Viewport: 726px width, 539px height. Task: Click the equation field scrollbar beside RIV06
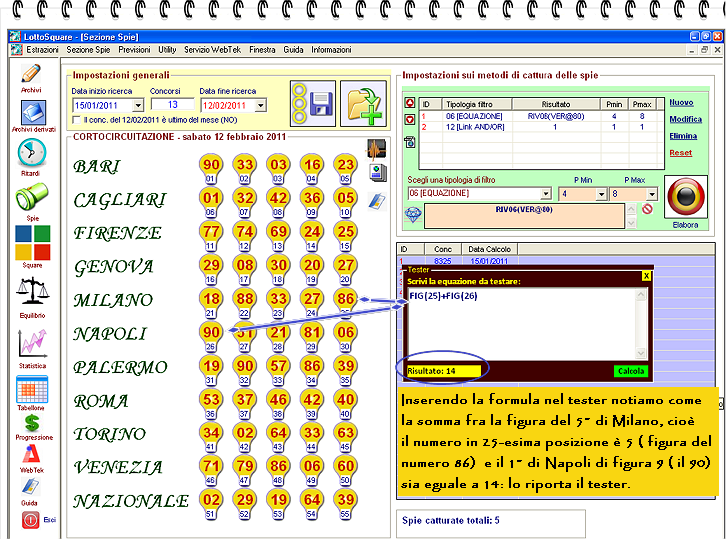click(x=631, y=216)
